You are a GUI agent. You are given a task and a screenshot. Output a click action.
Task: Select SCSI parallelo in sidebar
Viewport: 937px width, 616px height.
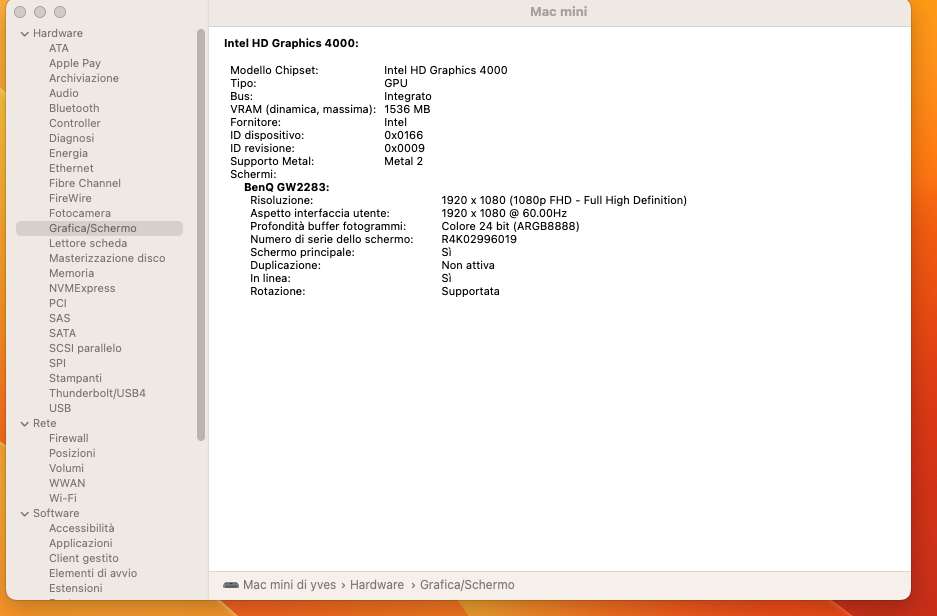pyautogui.click(x=85, y=348)
